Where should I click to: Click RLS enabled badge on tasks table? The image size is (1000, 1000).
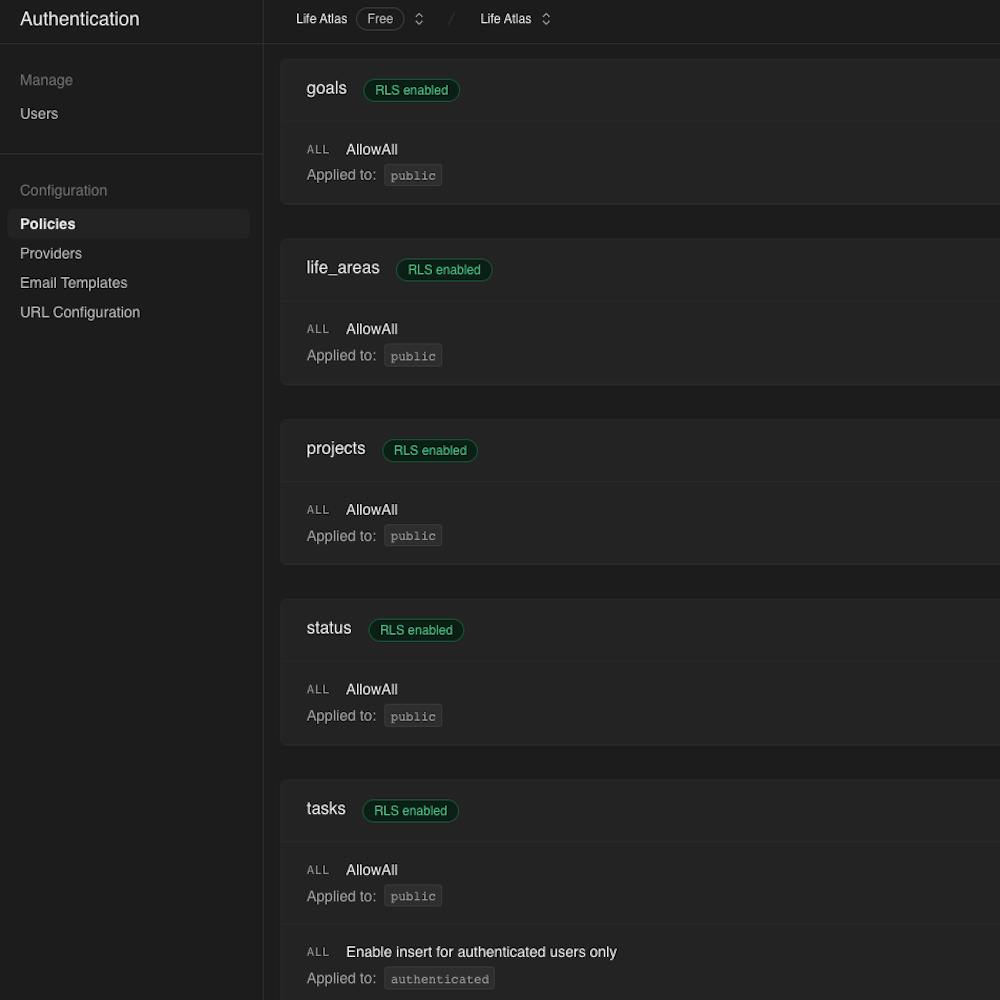410,810
